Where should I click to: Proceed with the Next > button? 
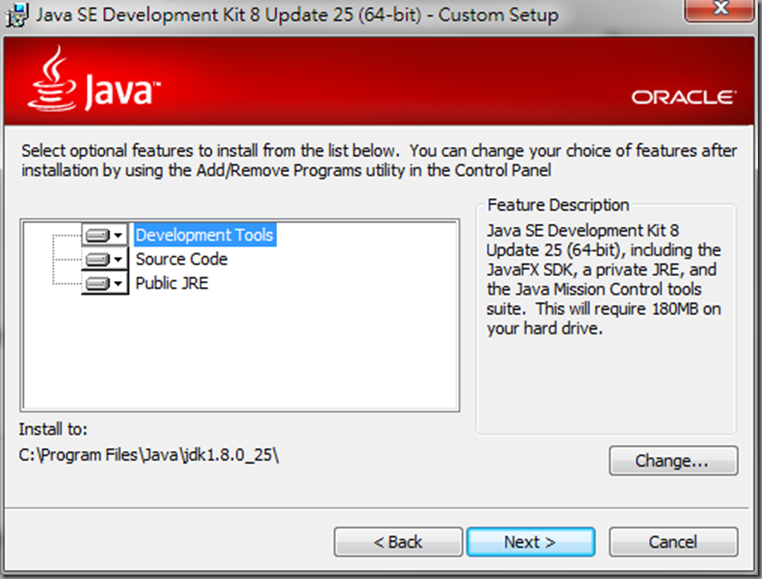pyautogui.click(x=530, y=542)
